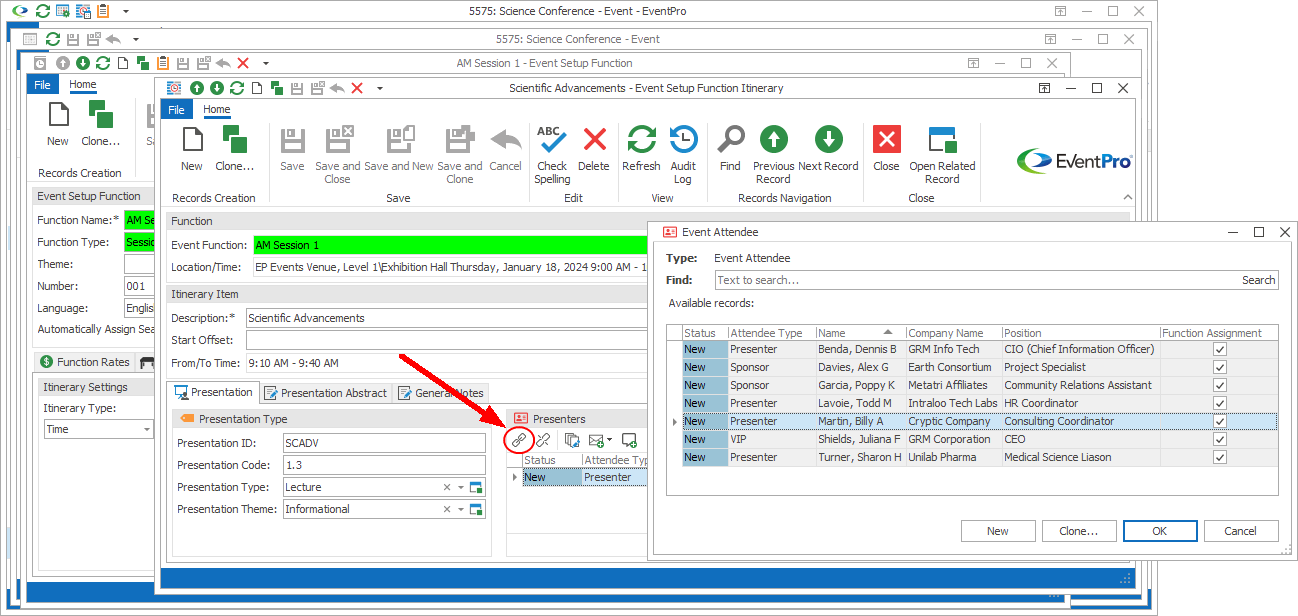Click the Link presenter chain icon
The height and width of the screenshot is (616, 1298).
518,439
